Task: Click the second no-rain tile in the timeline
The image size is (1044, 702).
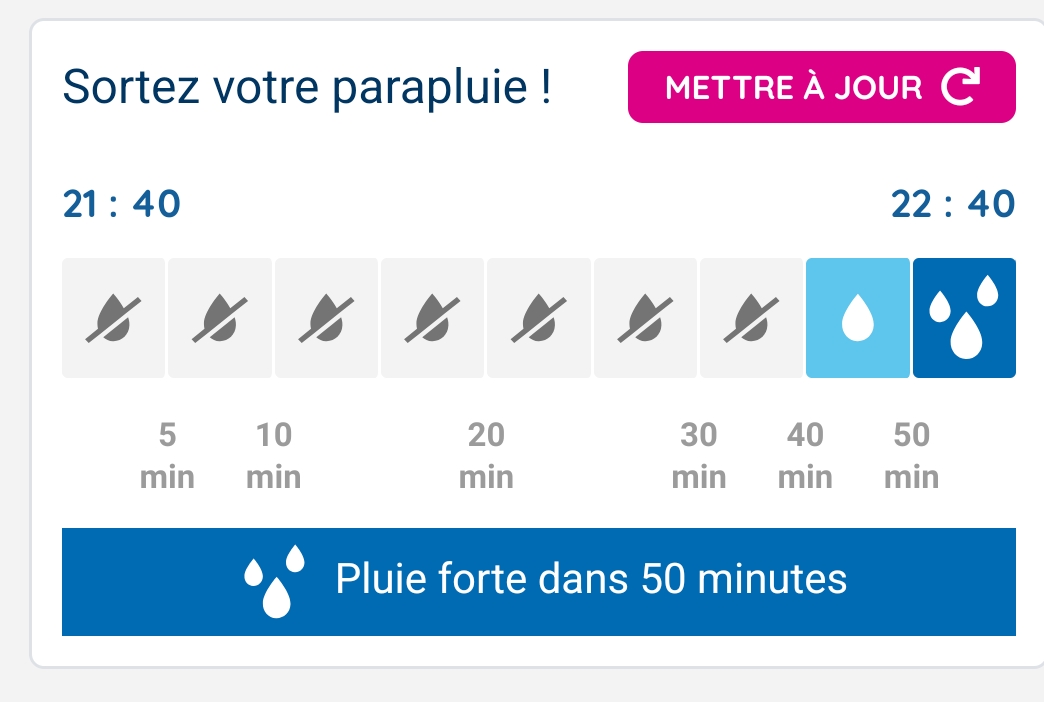Action: click(x=220, y=318)
